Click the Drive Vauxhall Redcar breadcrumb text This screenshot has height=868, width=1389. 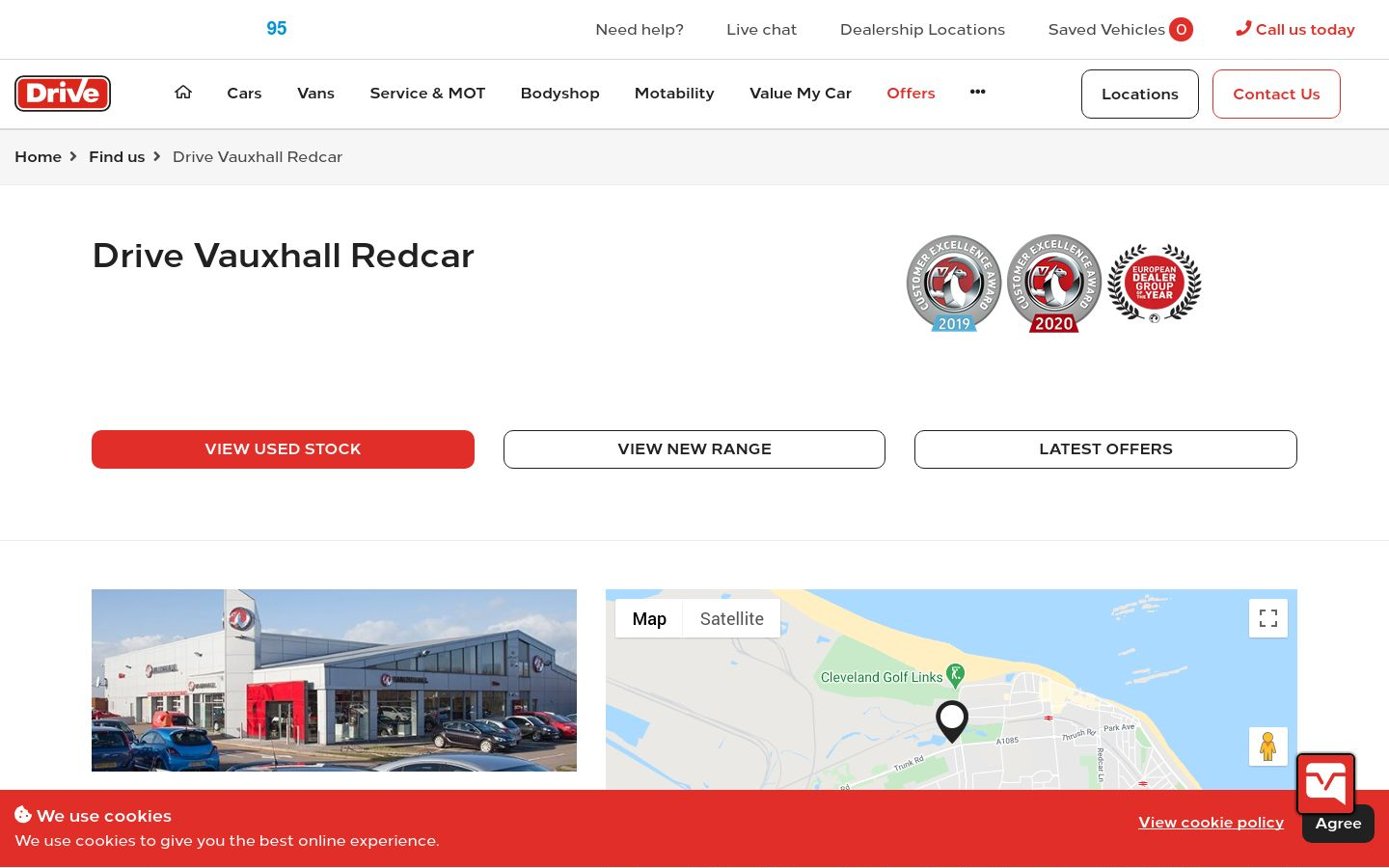[258, 157]
